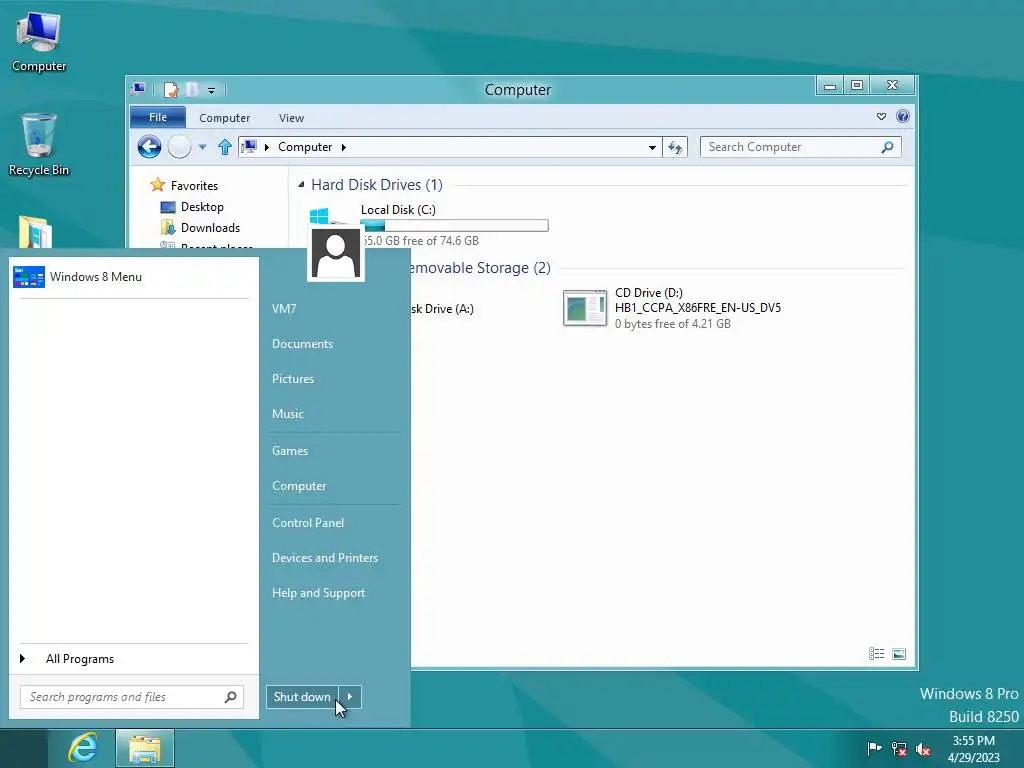
Task: Click the arrow before Computer in path
Action: click(266, 147)
